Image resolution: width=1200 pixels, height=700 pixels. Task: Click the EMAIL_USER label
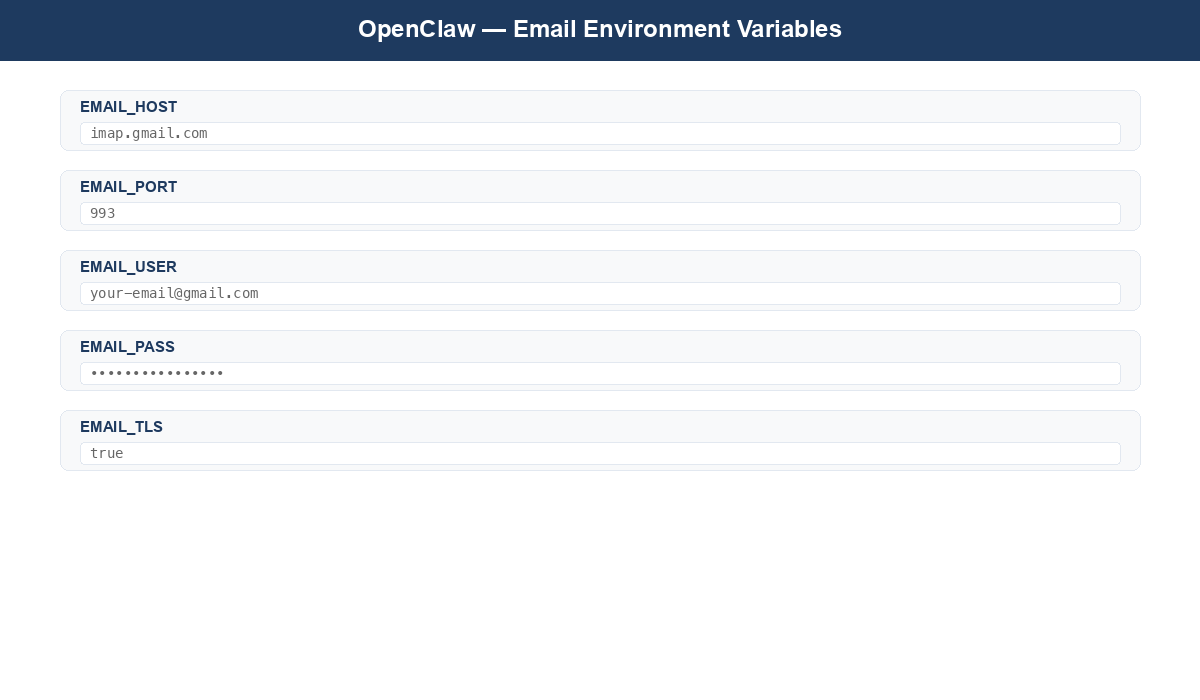tap(128, 267)
